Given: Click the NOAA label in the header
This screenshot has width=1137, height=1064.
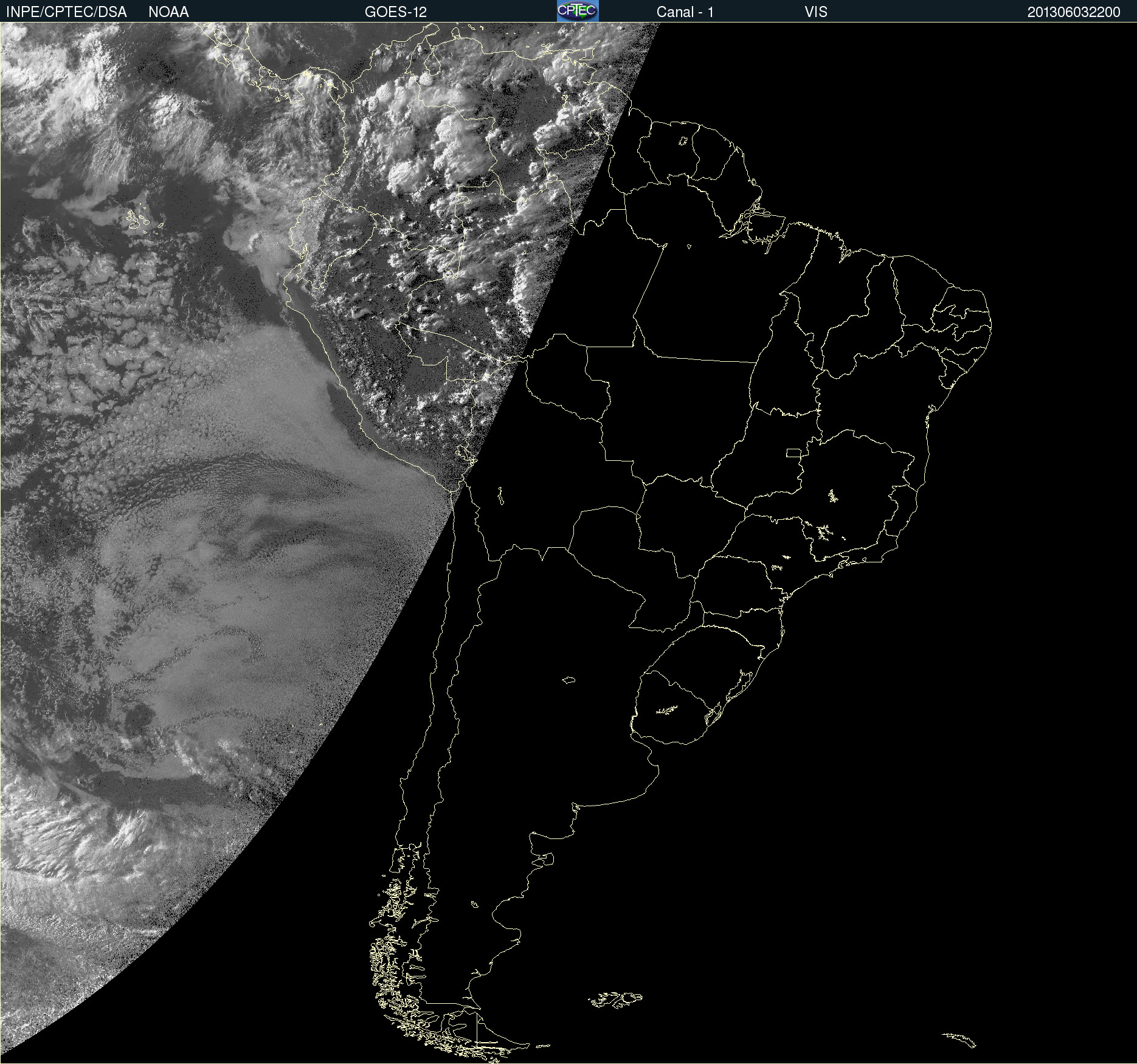Looking at the screenshot, I should (168, 12).
